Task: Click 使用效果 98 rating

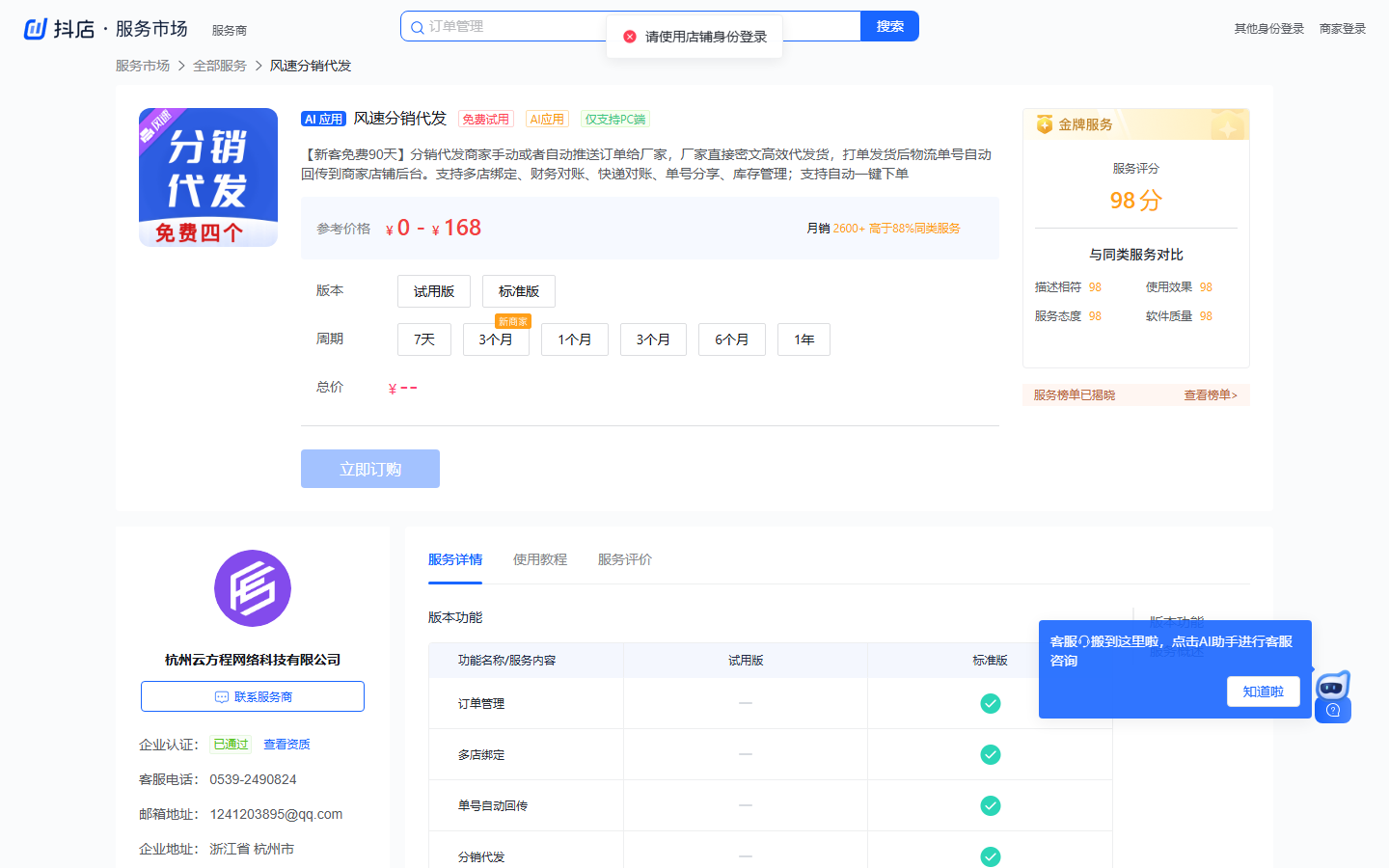Action: click(x=1179, y=287)
